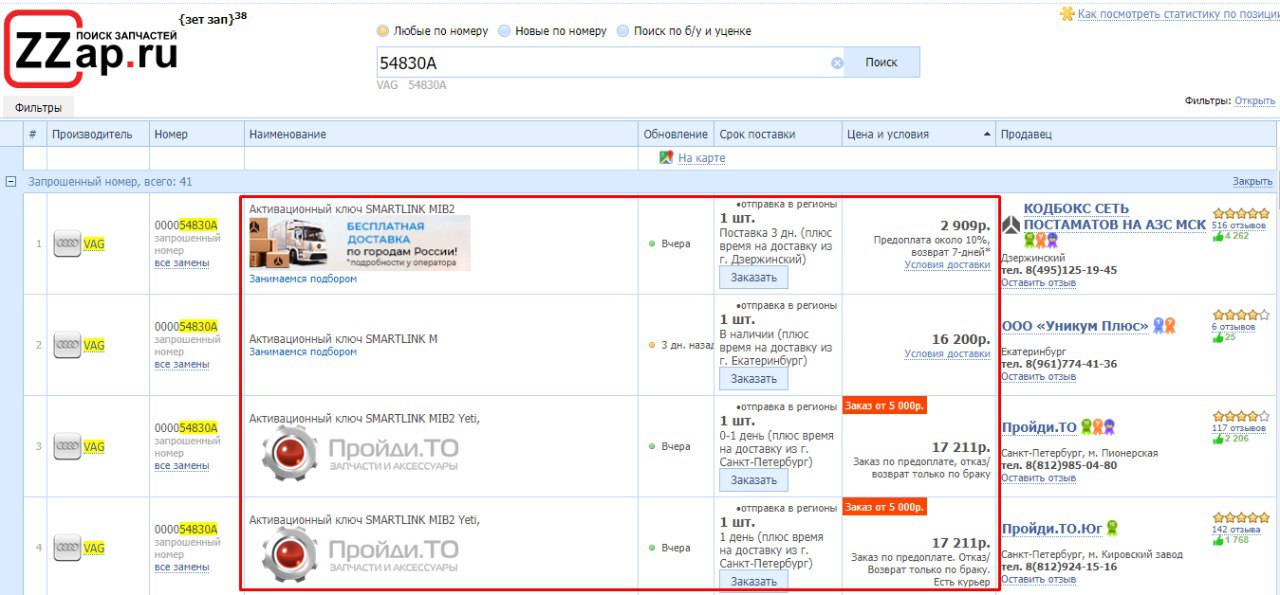Click the 17 211р. price in row 3
This screenshot has width=1280, height=595.
tap(961, 447)
